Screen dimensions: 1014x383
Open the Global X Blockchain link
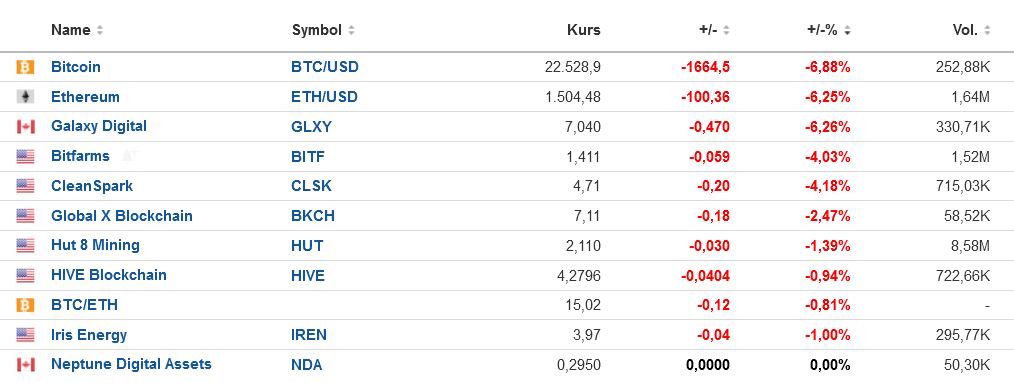tap(122, 216)
